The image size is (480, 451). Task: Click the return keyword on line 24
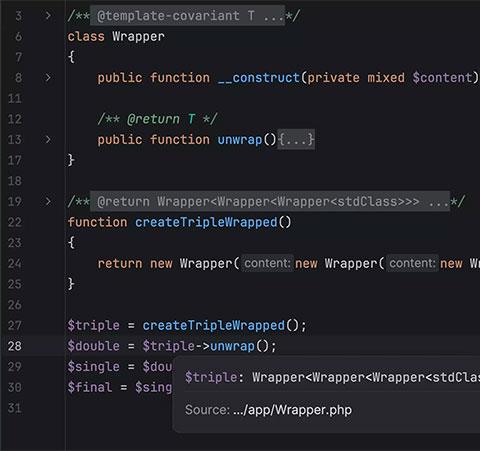click(x=120, y=264)
